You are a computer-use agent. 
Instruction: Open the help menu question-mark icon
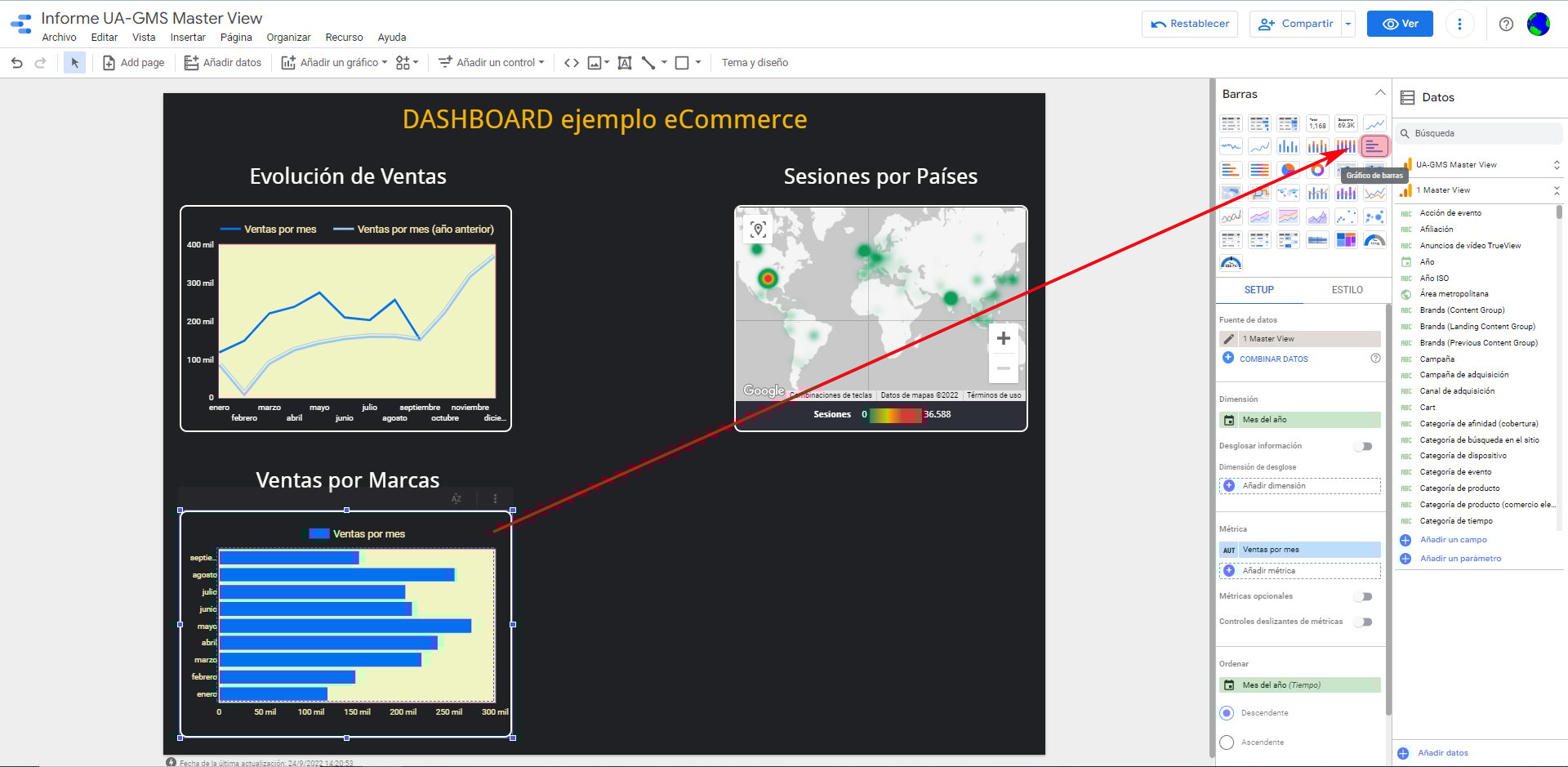pos(1506,25)
